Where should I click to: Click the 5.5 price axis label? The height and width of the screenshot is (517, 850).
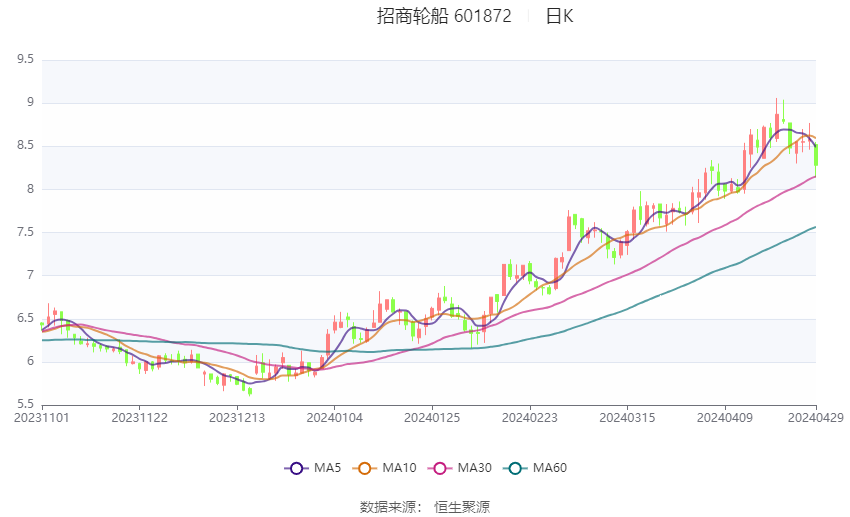[25, 404]
